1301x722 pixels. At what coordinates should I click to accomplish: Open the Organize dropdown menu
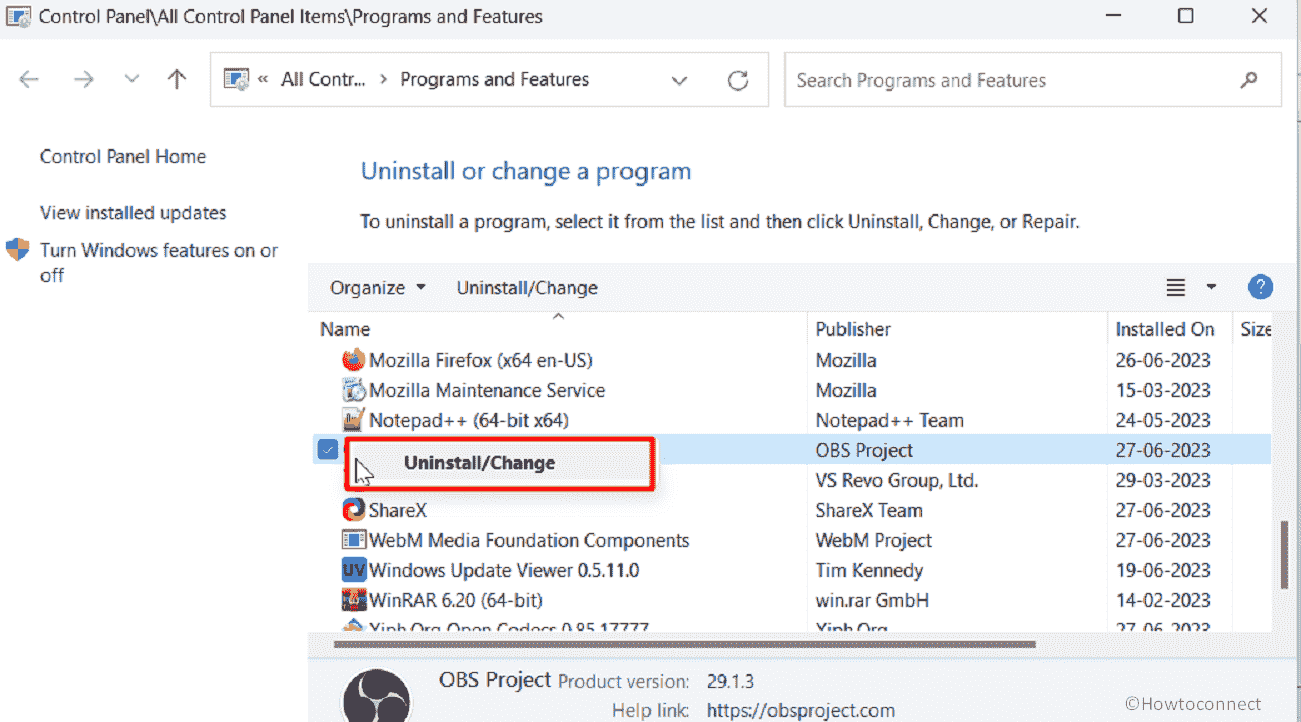[378, 288]
